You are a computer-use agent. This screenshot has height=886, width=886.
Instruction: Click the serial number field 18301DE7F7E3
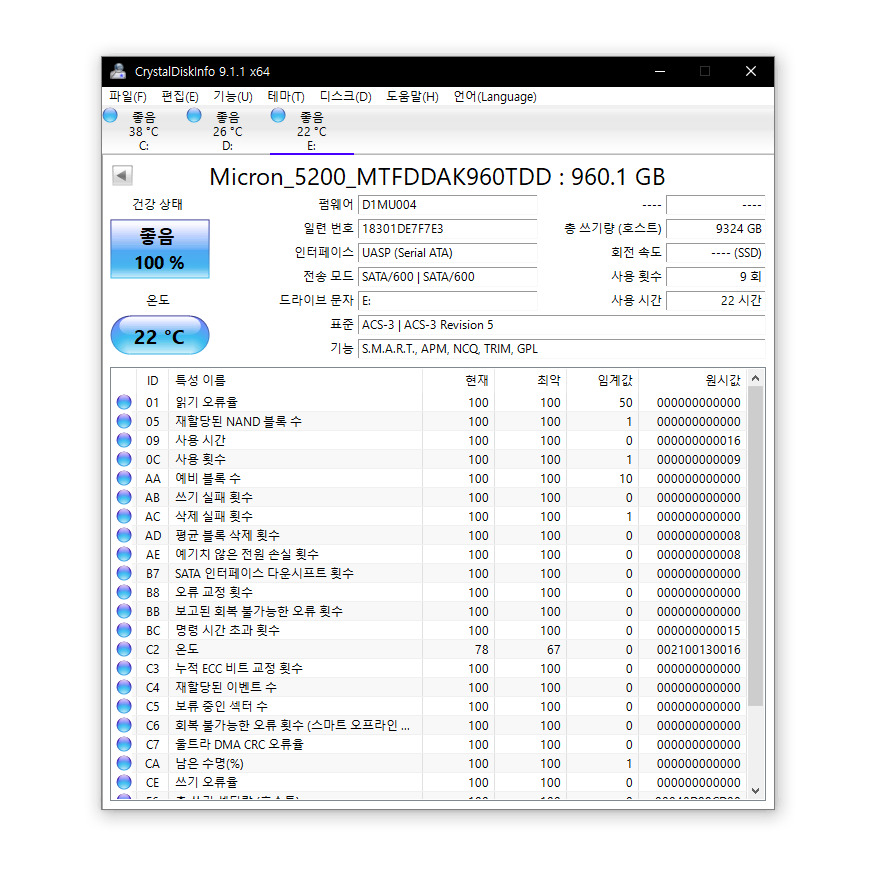coord(448,229)
